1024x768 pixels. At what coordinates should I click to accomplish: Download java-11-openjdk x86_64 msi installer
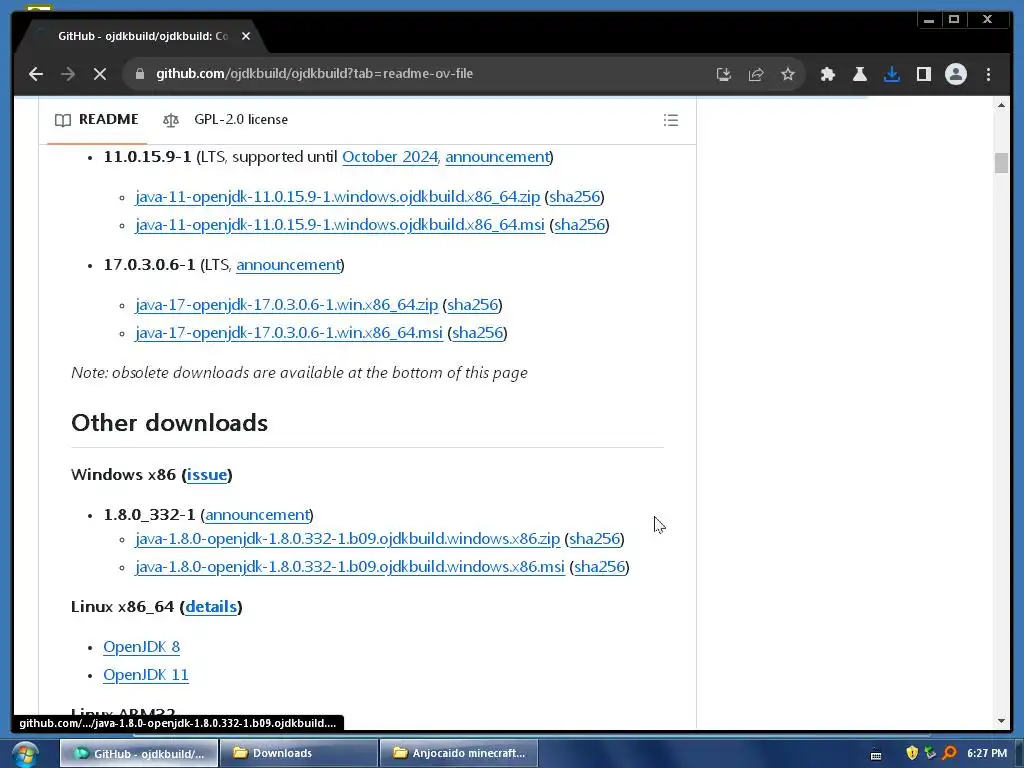tap(340, 225)
